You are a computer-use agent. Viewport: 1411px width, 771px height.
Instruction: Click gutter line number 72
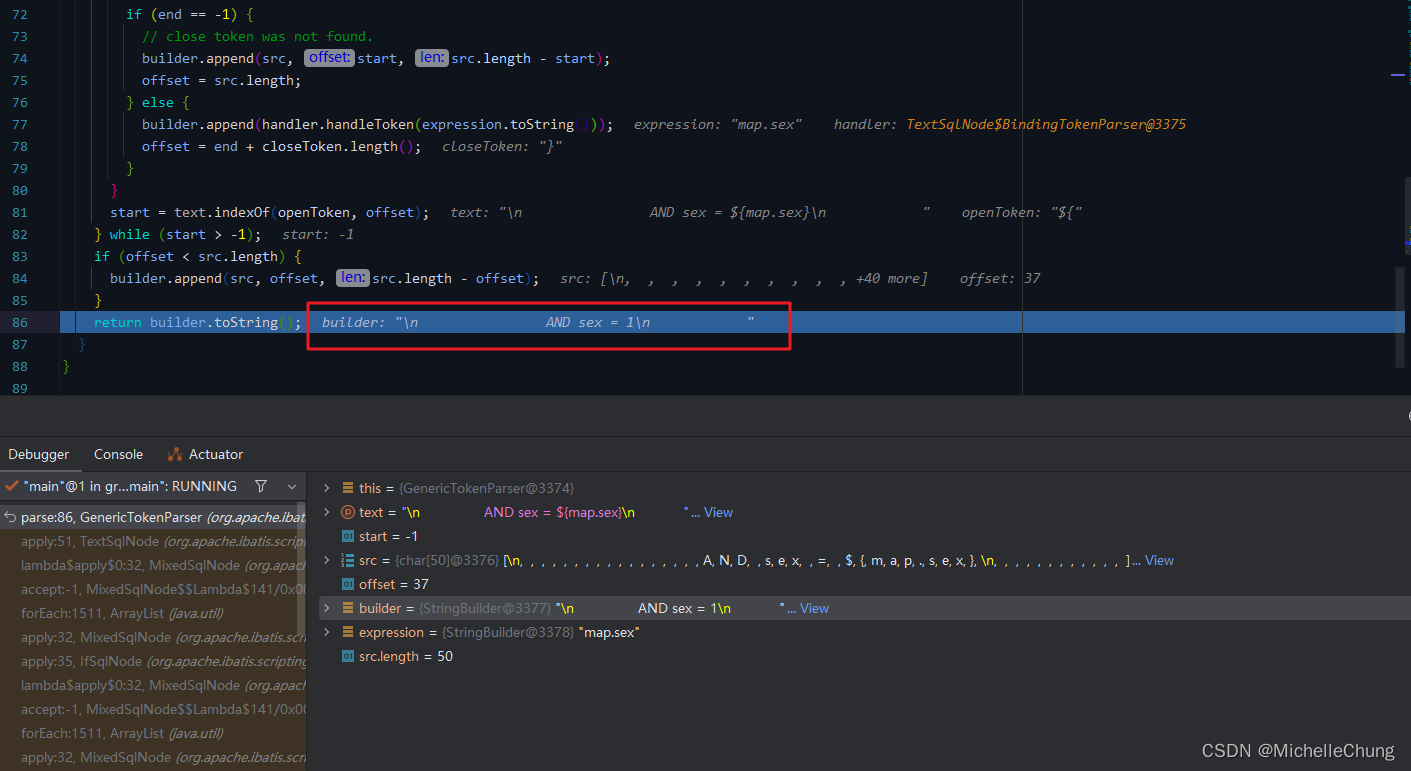pos(20,14)
